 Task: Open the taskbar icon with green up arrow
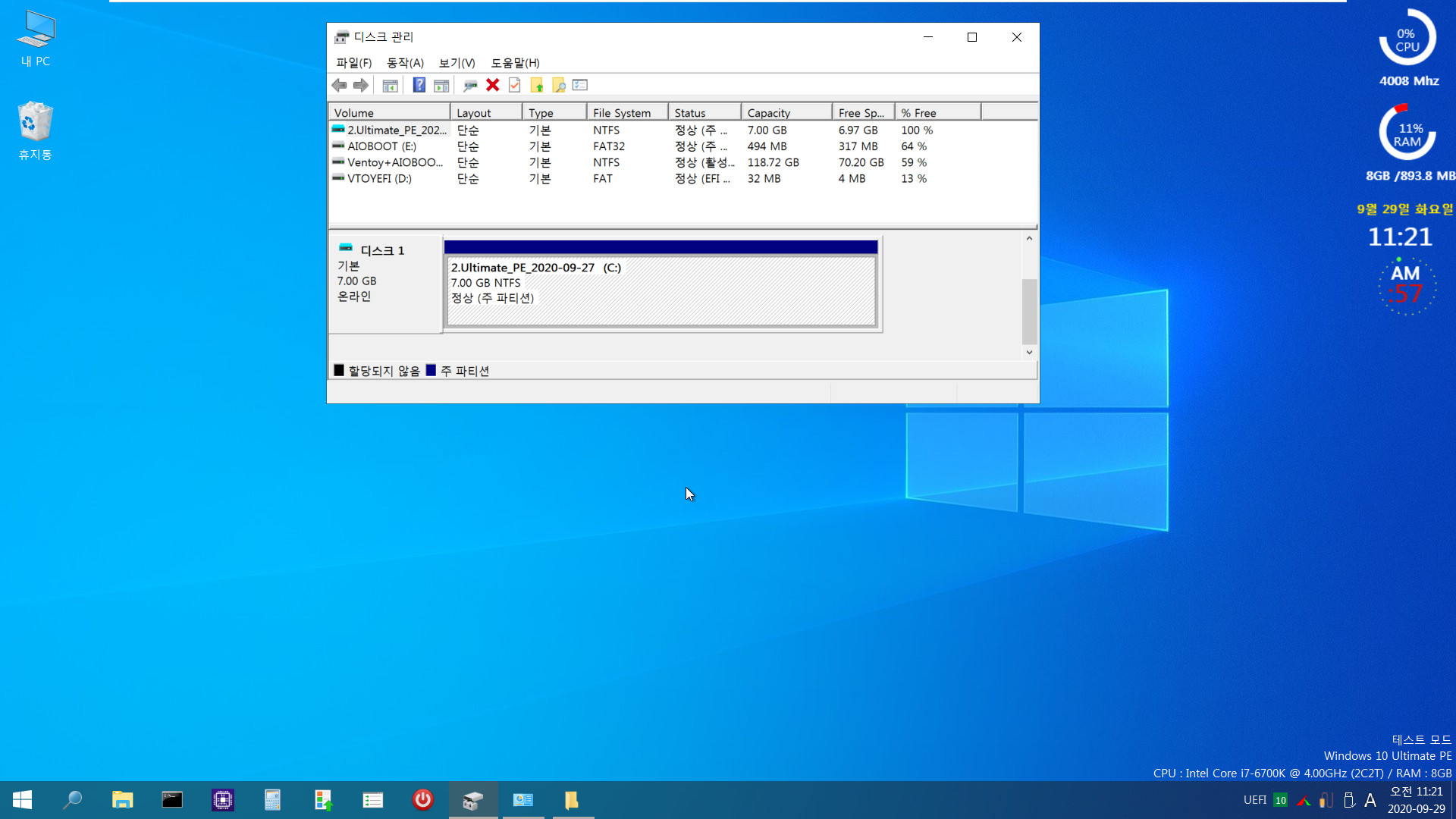[x=323, y=800]
